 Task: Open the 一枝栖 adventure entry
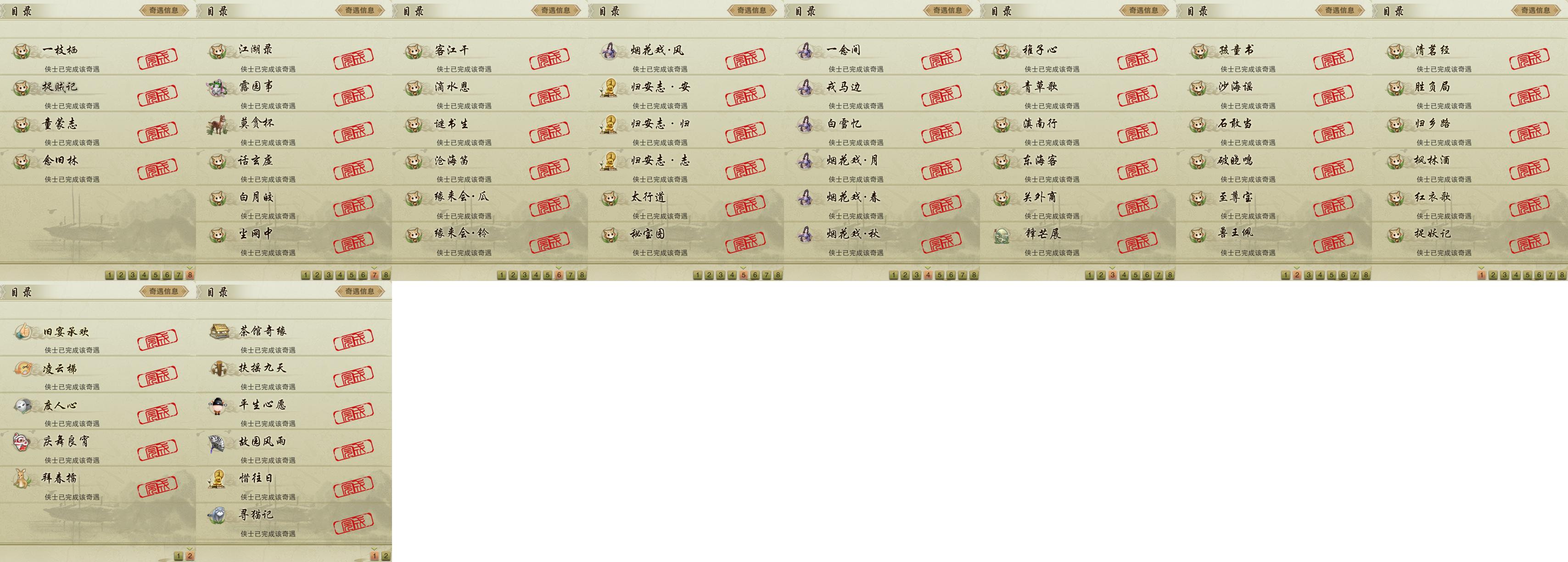pyautogui.click(x=98, y=56)
